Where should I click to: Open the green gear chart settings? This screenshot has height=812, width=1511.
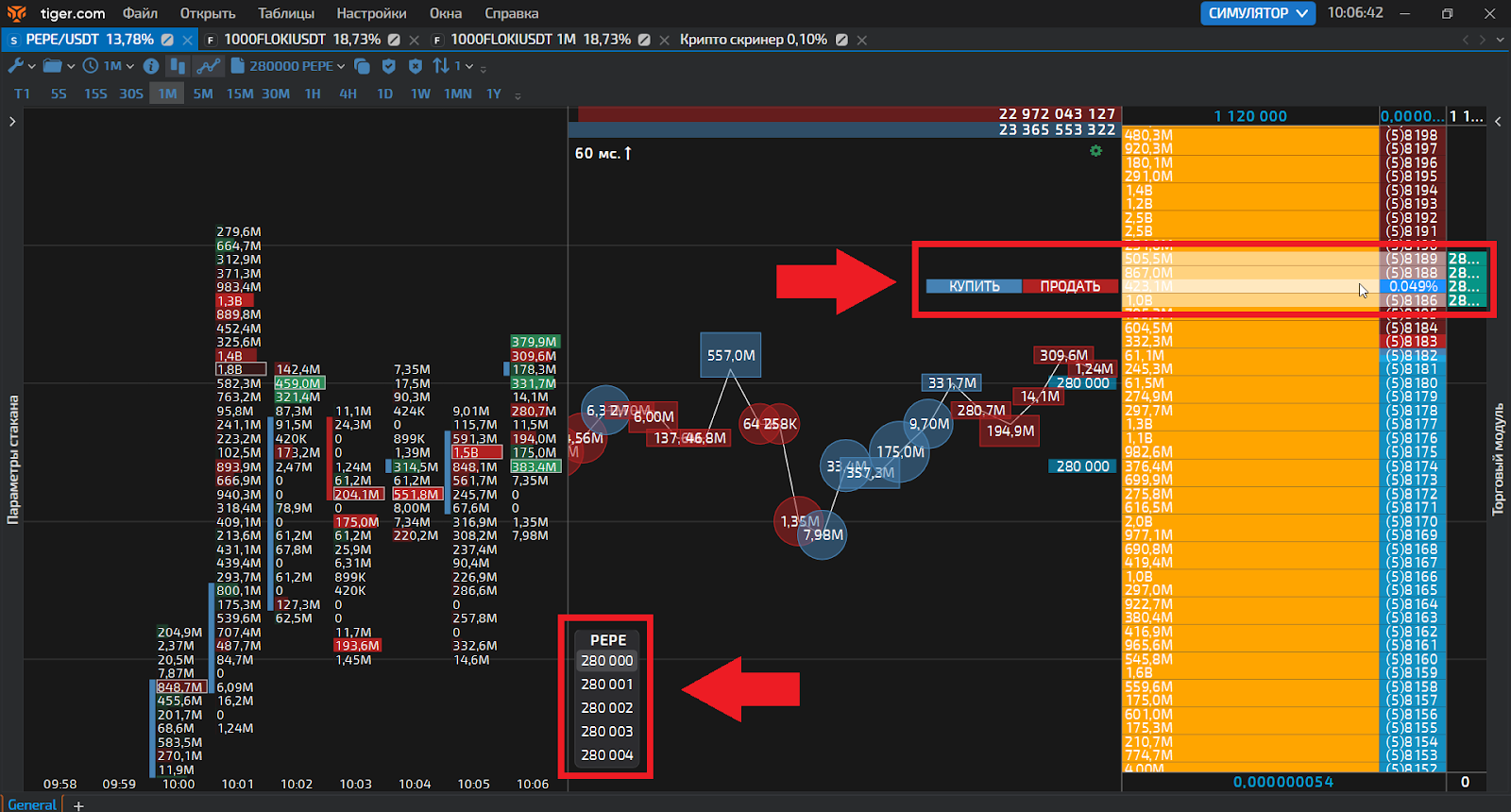1095,151
